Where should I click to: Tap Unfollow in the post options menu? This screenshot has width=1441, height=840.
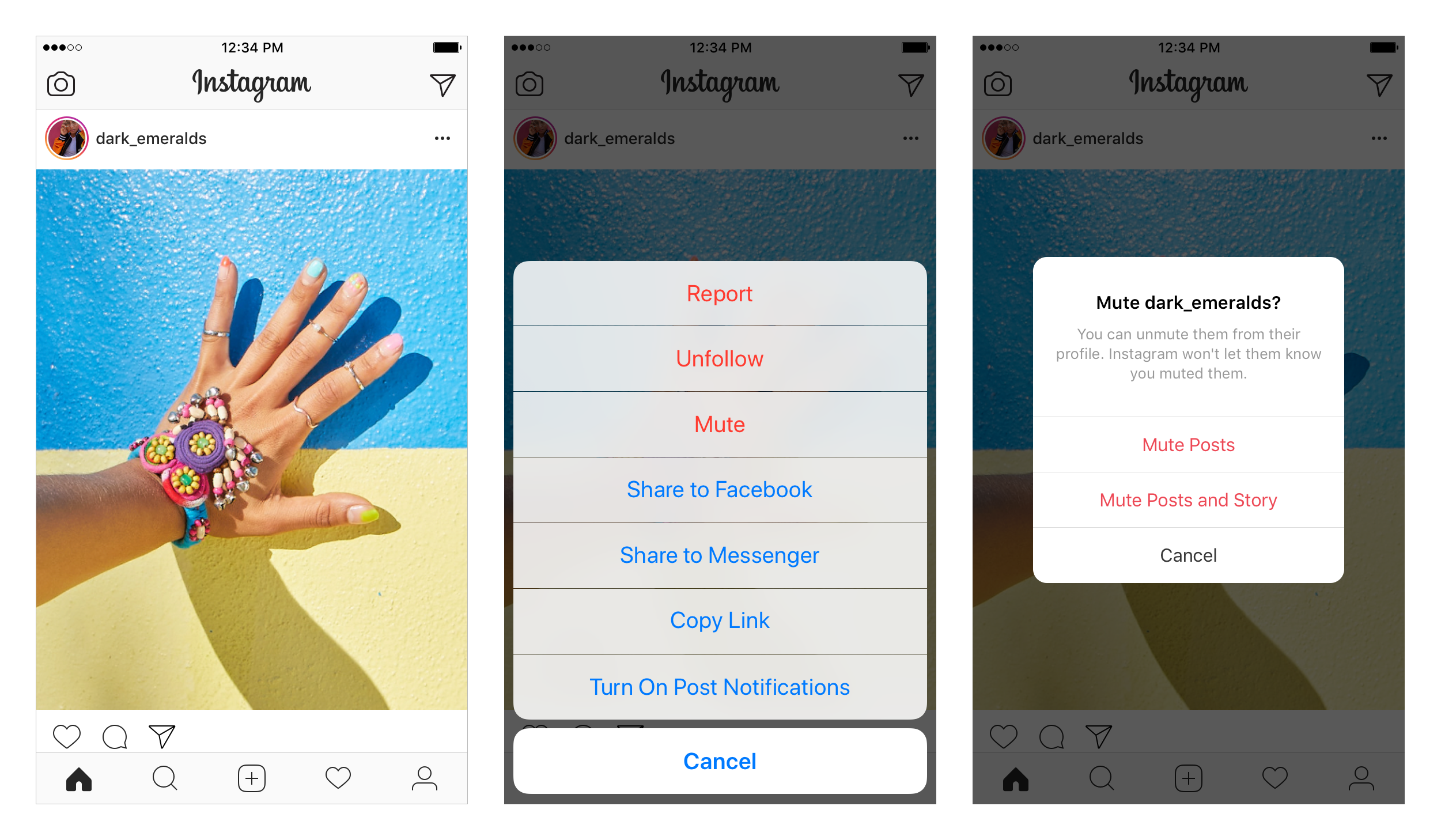pos(719,359)
